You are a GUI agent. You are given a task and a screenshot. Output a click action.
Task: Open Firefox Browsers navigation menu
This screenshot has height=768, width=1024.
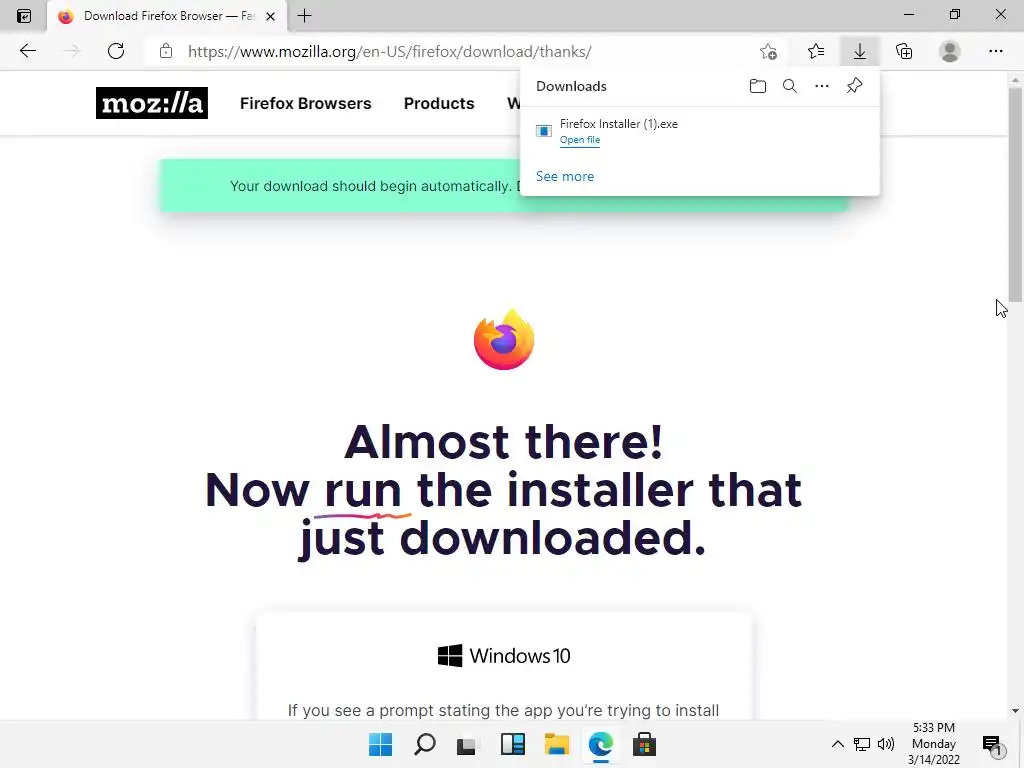click(305, 103)
